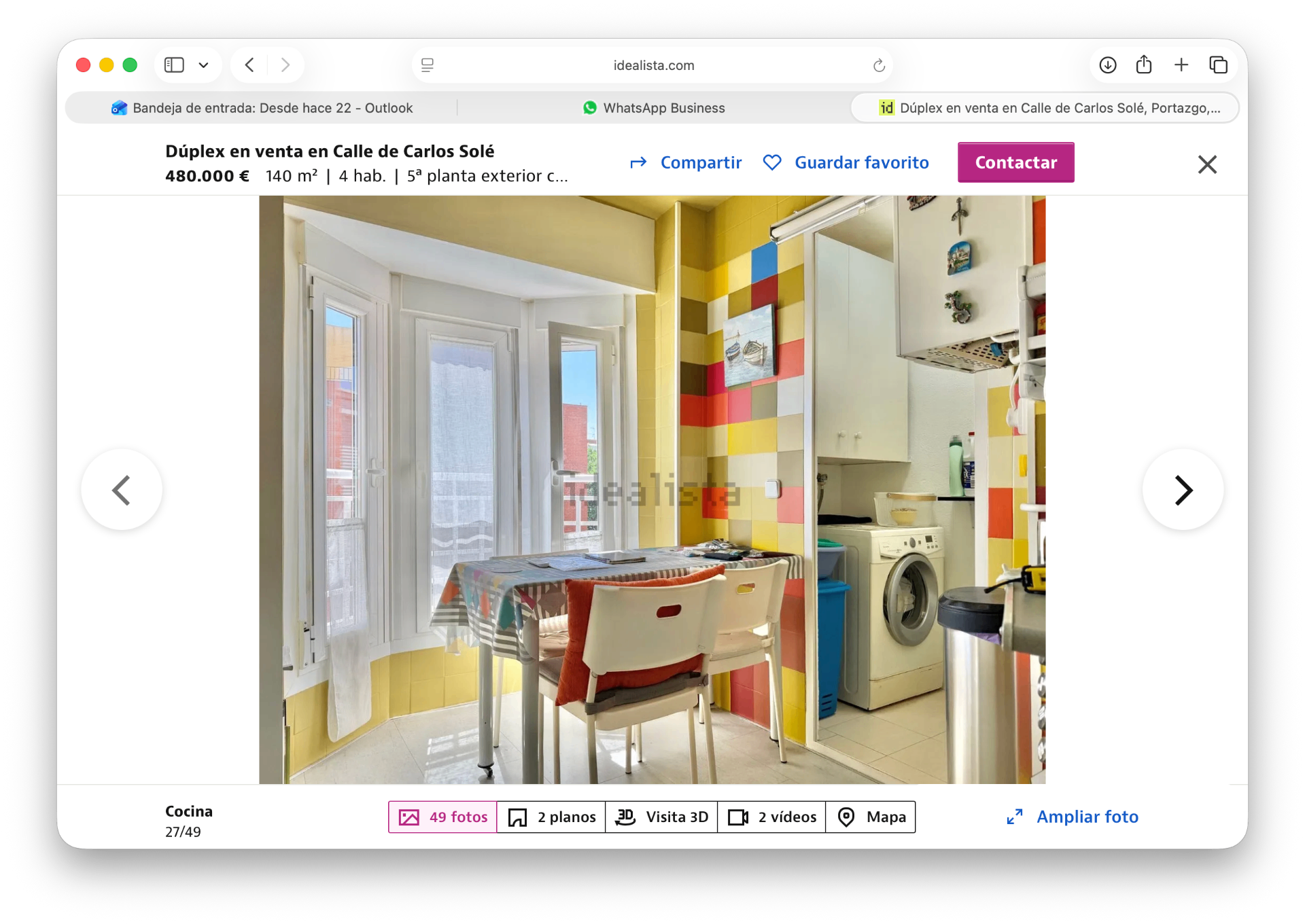Show the tab overview icon
The image size is (1305, 924).
(1218, 65)
